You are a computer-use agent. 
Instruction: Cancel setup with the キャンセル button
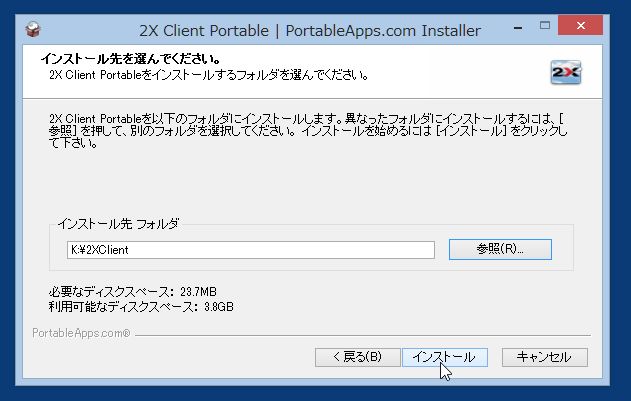pos(544,357)
